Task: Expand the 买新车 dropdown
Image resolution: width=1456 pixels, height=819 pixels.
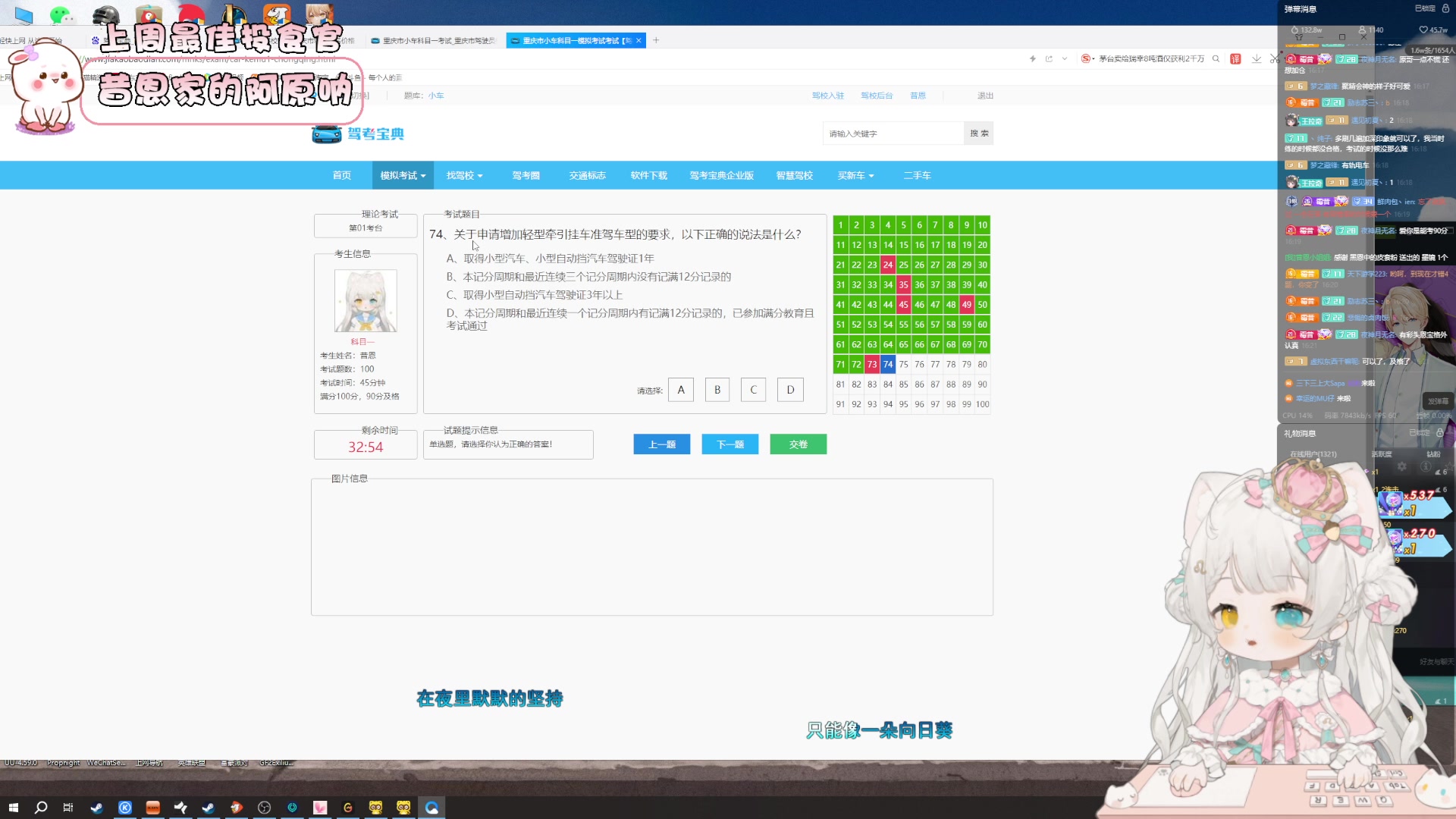Action: pos(855,175)
